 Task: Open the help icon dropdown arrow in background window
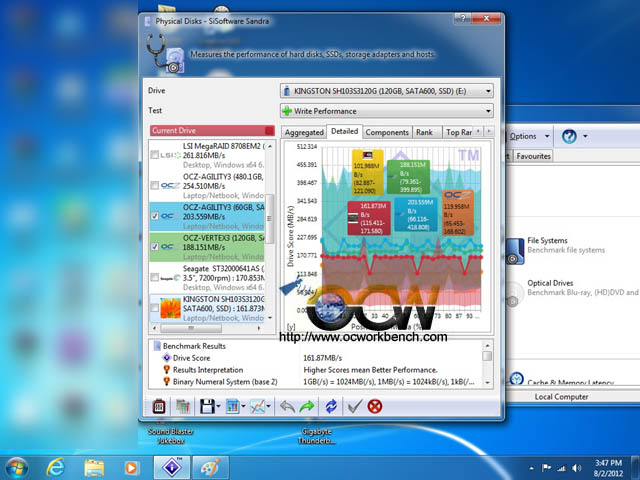[x=585, y=136]
